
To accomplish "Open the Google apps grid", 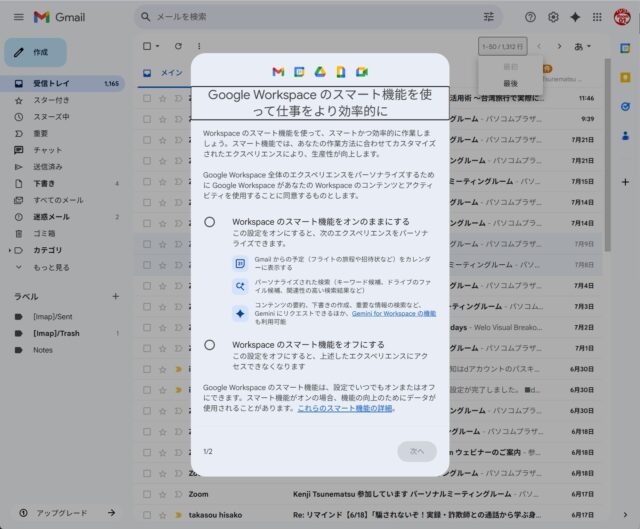I will (597, 17).
